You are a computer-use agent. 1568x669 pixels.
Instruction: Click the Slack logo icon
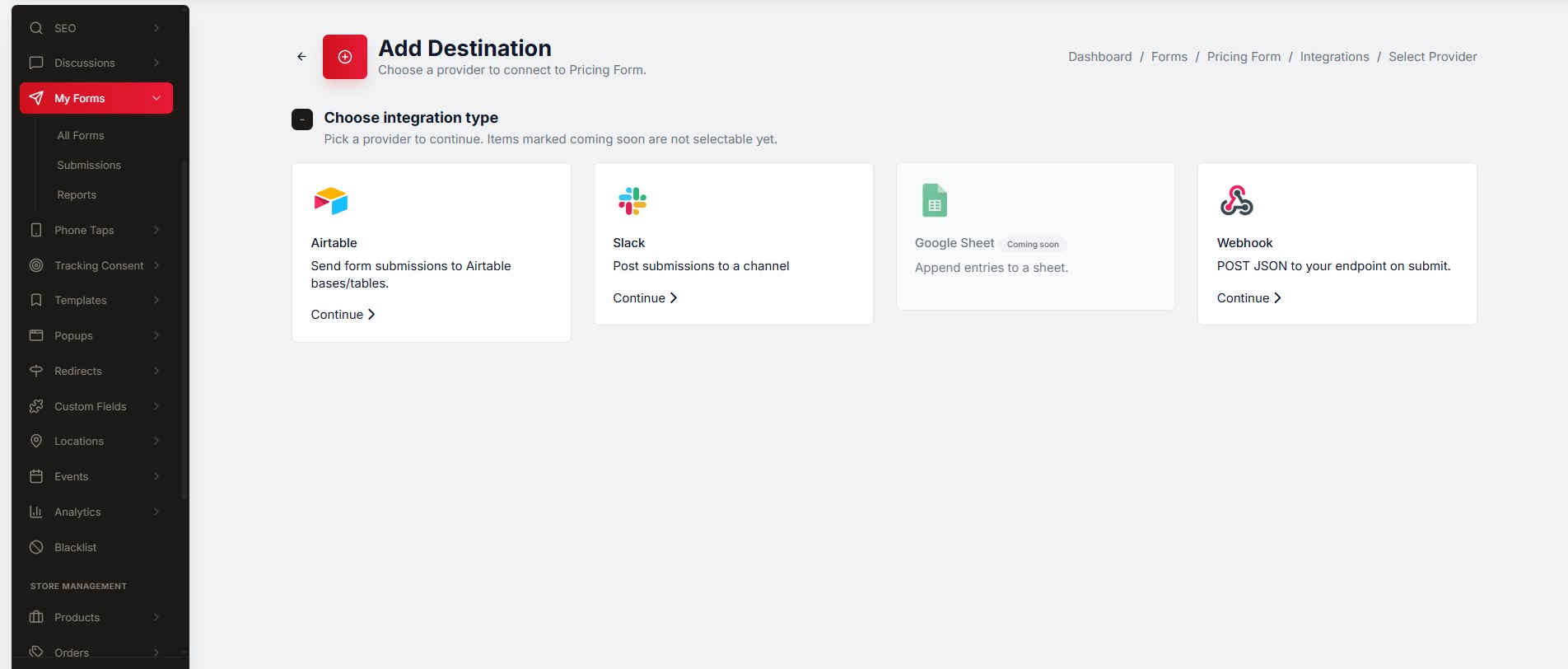click(x=632, y=201)
